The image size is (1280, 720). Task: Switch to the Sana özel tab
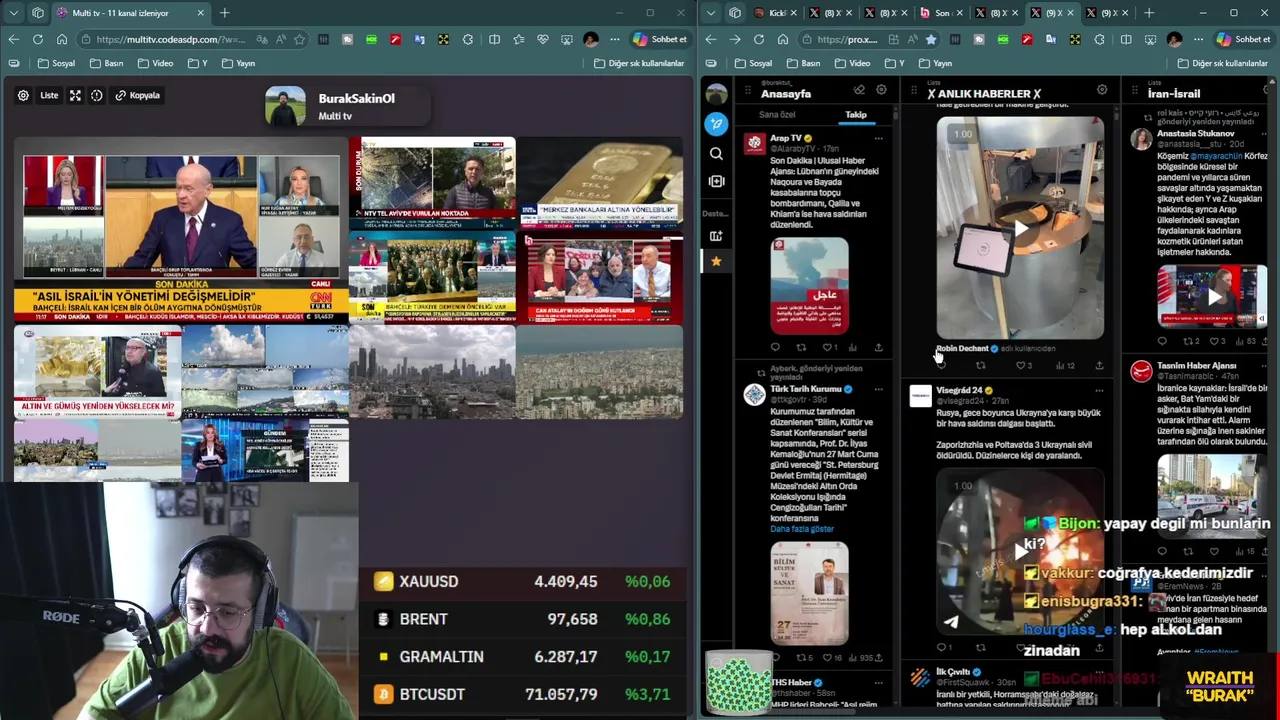pyautogui.click(x=777, y=115)
